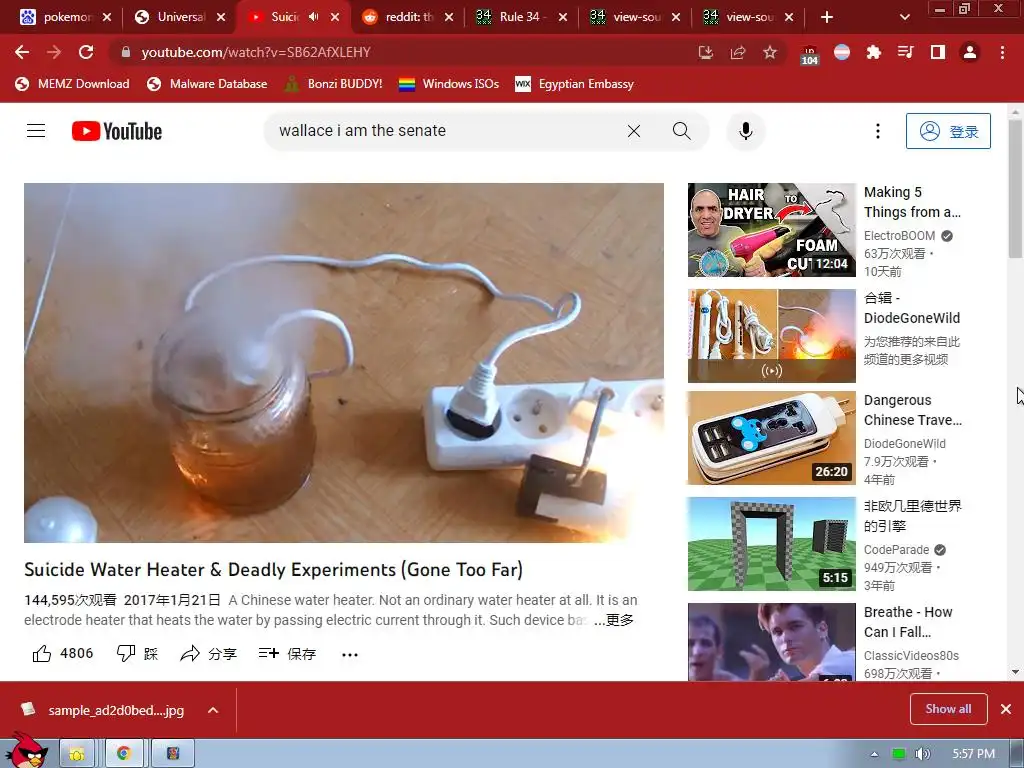Click the install app icon in address bar
Screen dimensions: 1024x768
pyautogui.click(x=705, y=52)
